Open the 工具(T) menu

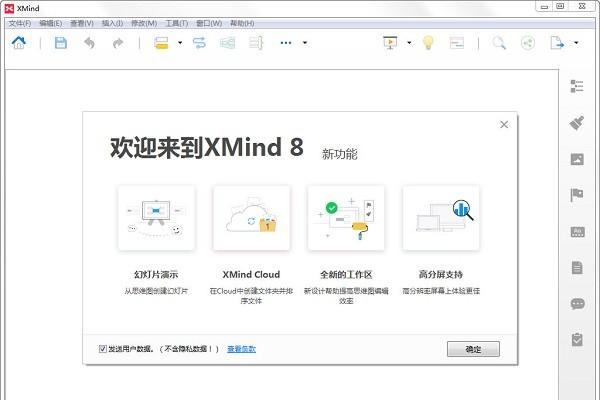[x=176, y=23]
